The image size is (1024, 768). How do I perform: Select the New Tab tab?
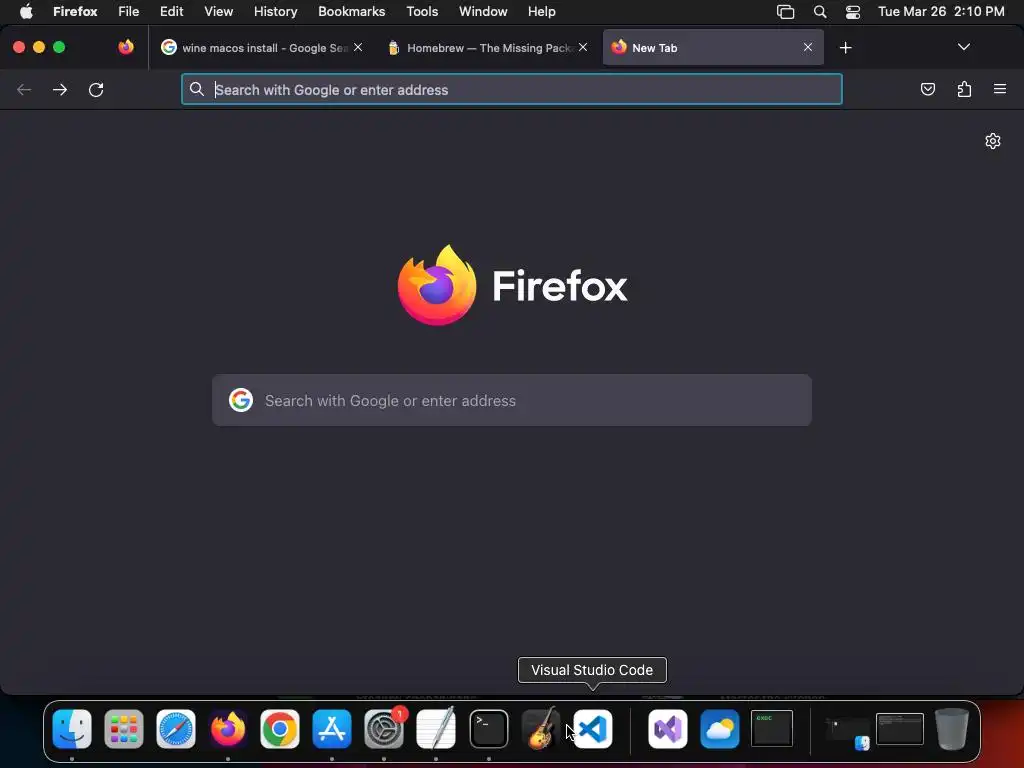(712, 47)
